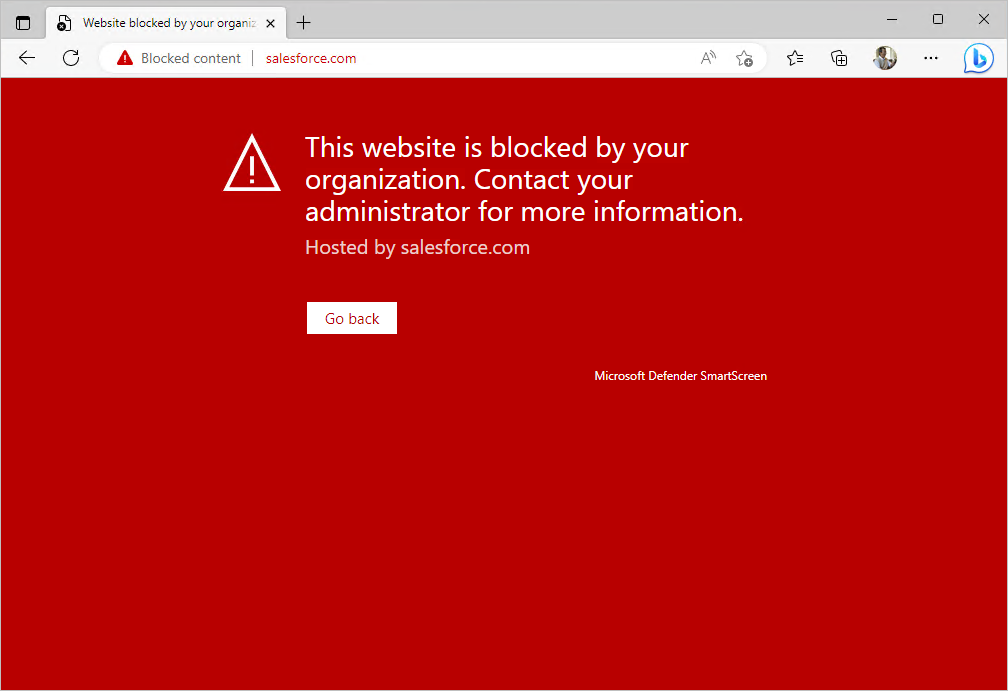Minimize the browser window
Screen dimensions: 1008x691
click(x=892, y=19)
